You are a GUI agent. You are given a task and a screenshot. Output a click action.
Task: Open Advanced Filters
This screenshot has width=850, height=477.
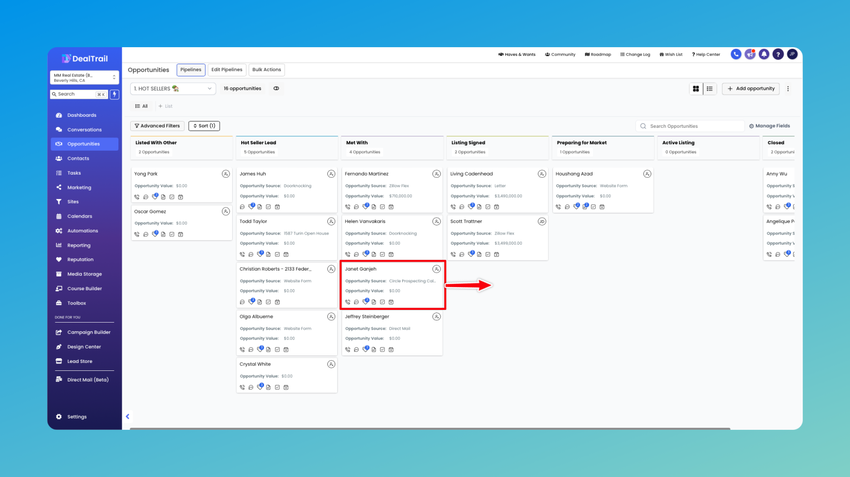coord(157,126)
